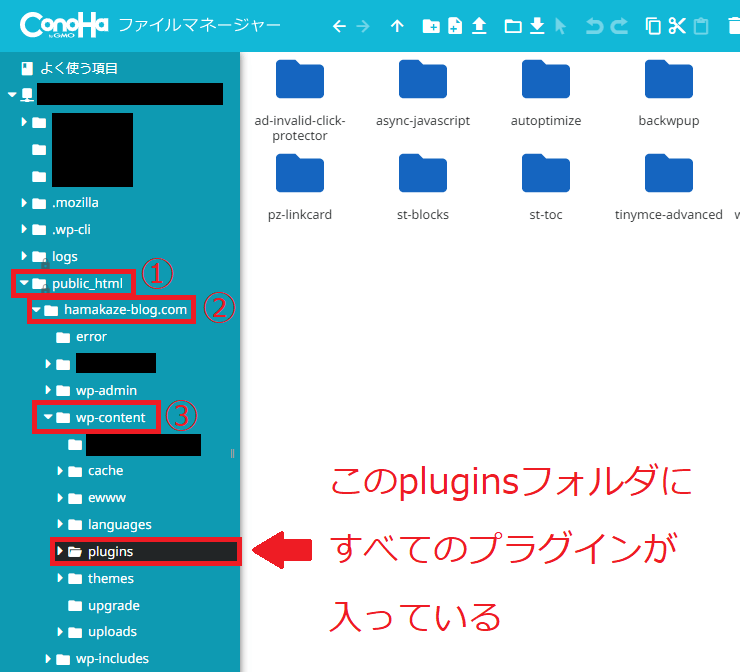Collapse the public_html tree node
The image size is (740, 672).
tap(24, 283)
